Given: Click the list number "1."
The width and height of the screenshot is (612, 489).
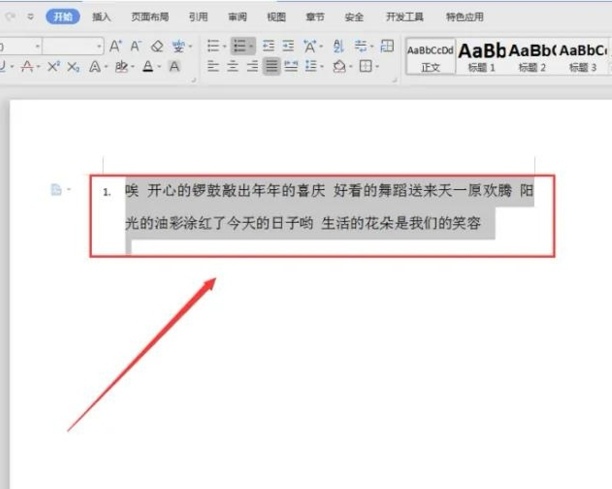Looking at the screenshot, I should [107, 192].
